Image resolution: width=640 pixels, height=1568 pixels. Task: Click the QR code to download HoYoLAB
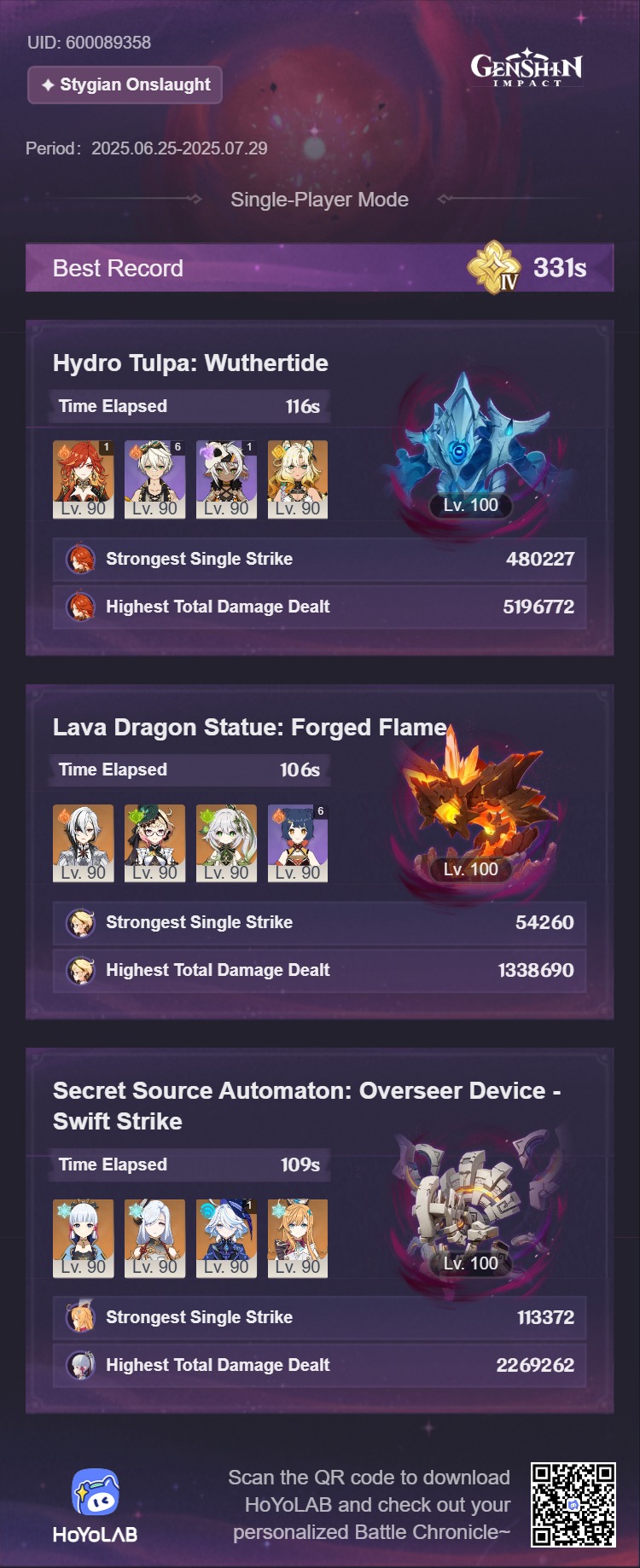pos(573,1505)
